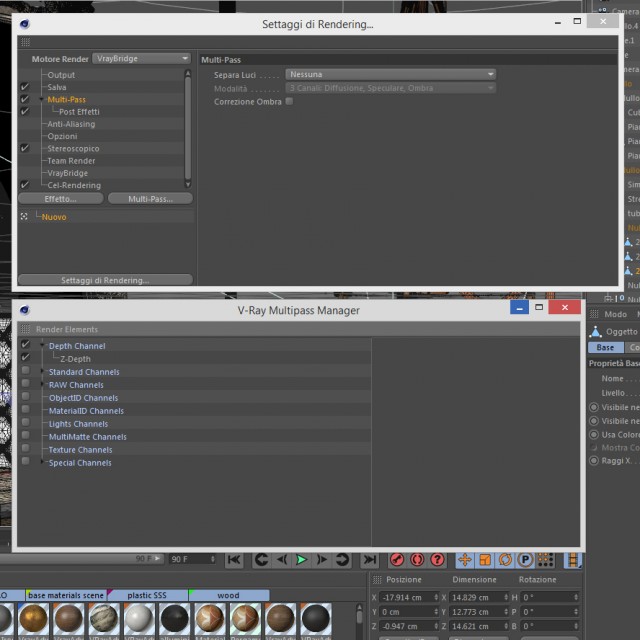
Task: Select the base materials scene tab
Action: (66, 595)
